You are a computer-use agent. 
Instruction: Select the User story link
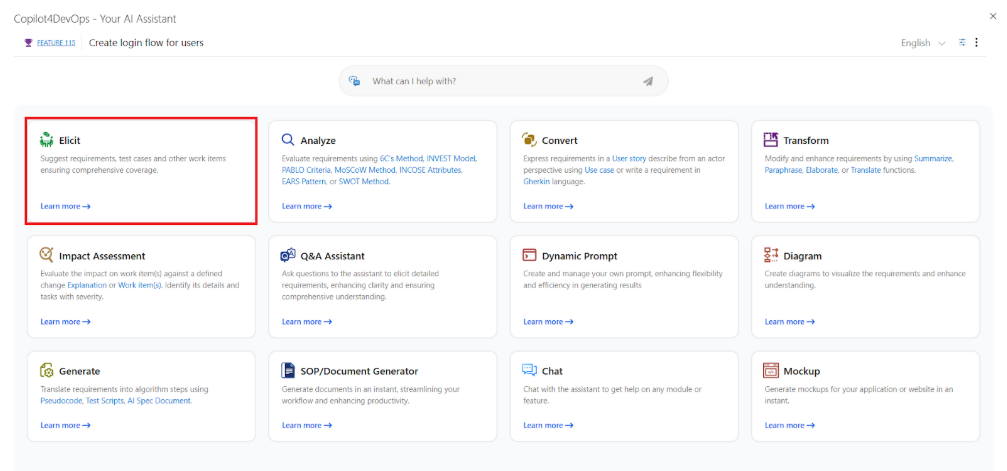629,158
